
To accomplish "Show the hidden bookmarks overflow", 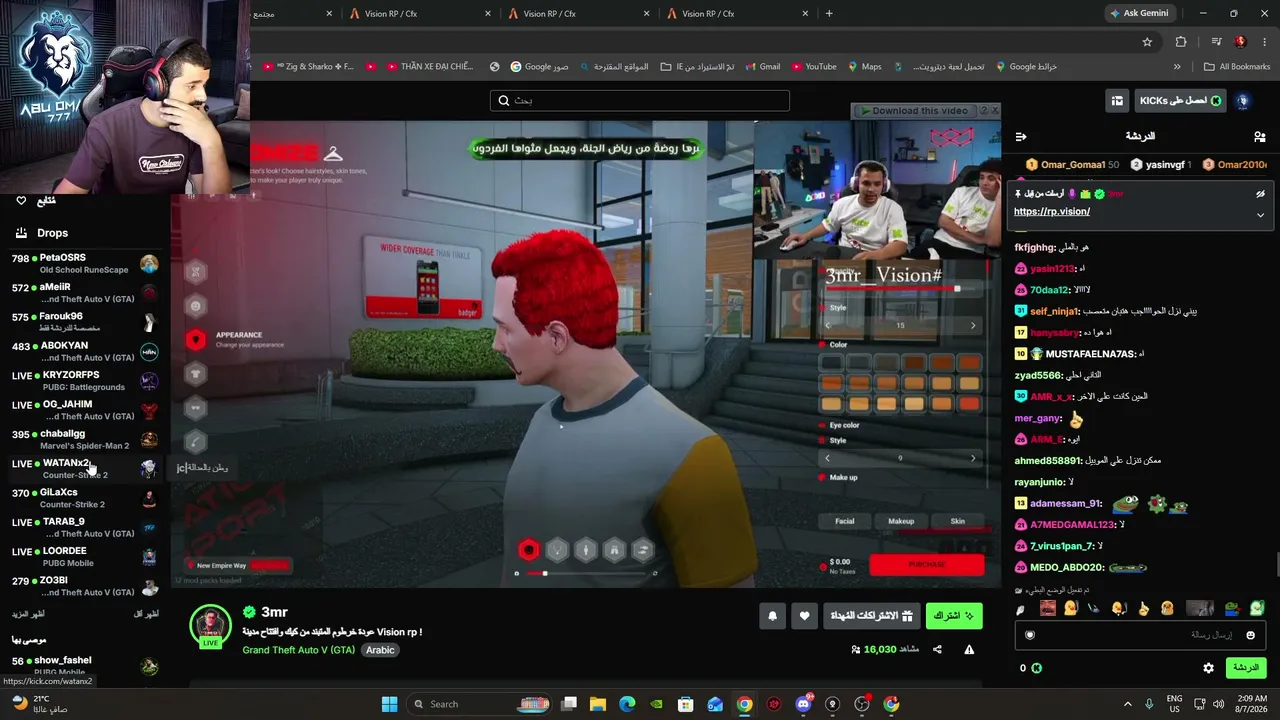I will tap(1177, 67).
